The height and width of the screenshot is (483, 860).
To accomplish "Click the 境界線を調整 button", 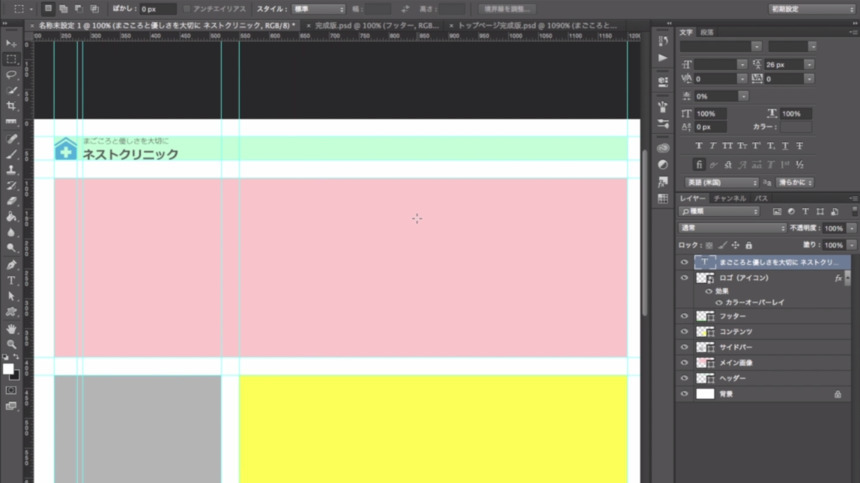I will pyautogui.click(x=505, y=9).
